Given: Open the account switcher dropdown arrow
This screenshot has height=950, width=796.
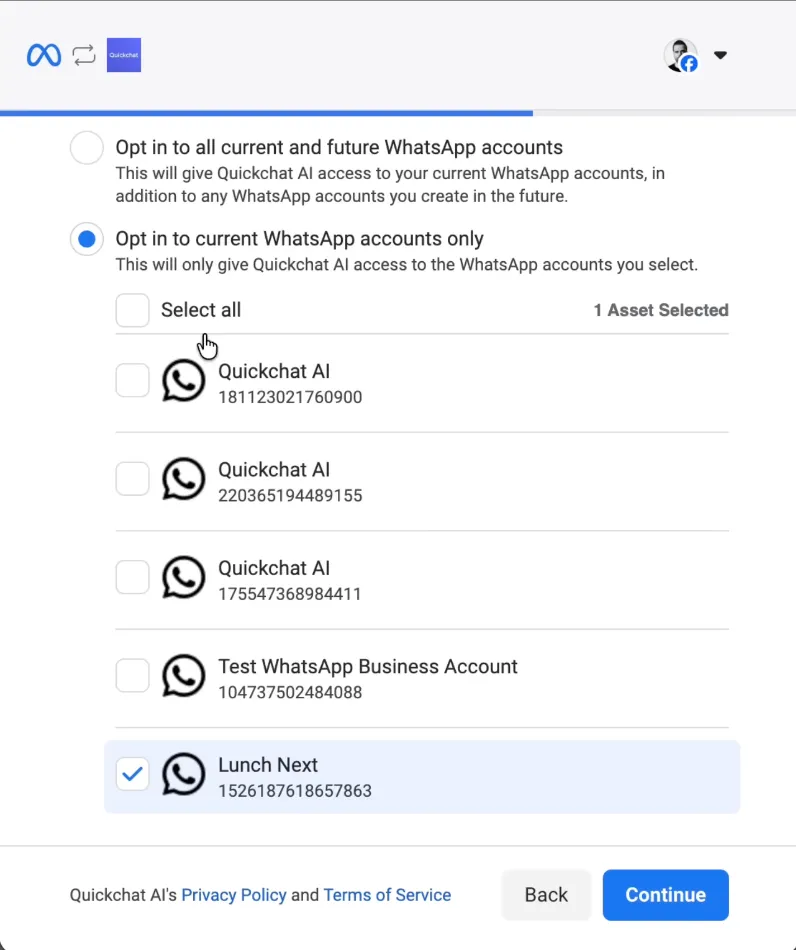Looking at the screenshot, I should click(x=720, y=55).
